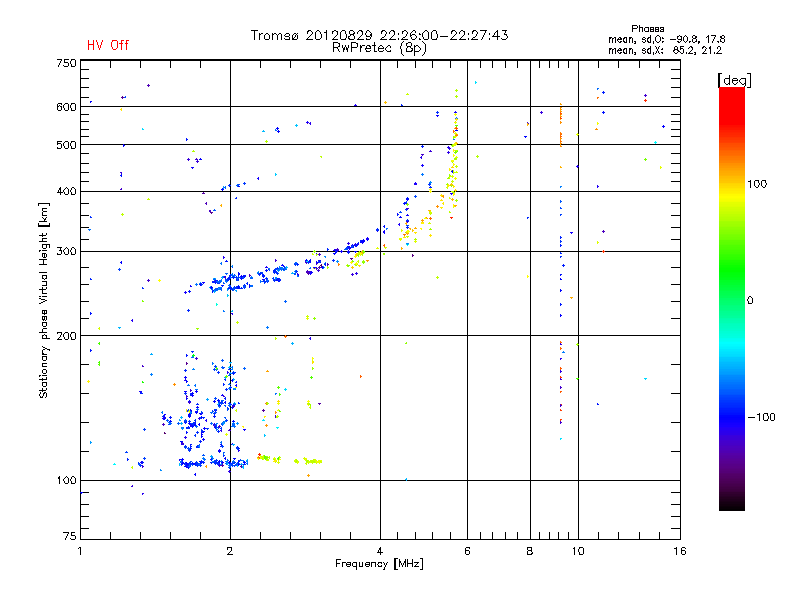Click the y-axis tick label '300'
The width and height of the screenshot is (800, 600).
66,252
